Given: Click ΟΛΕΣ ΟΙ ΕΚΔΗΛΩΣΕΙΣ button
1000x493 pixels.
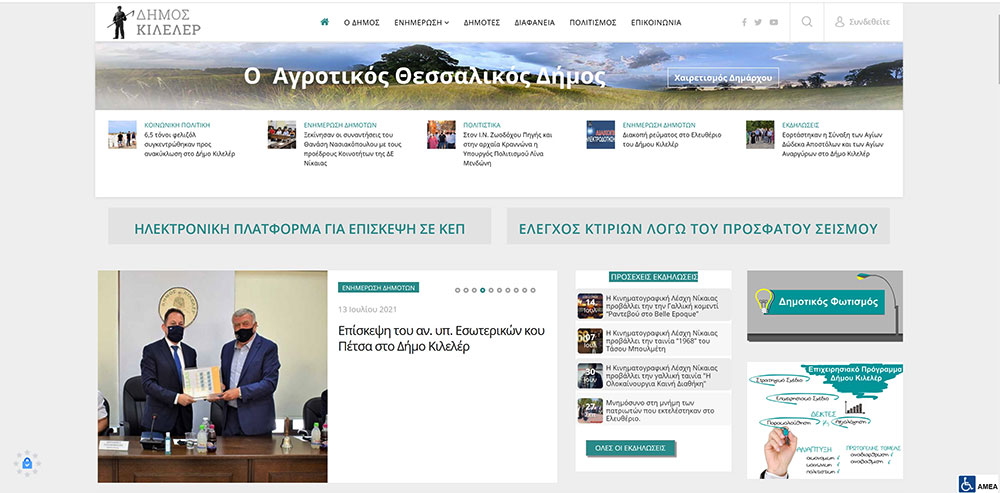Looking at the screenshot, I should pos(630,448).
